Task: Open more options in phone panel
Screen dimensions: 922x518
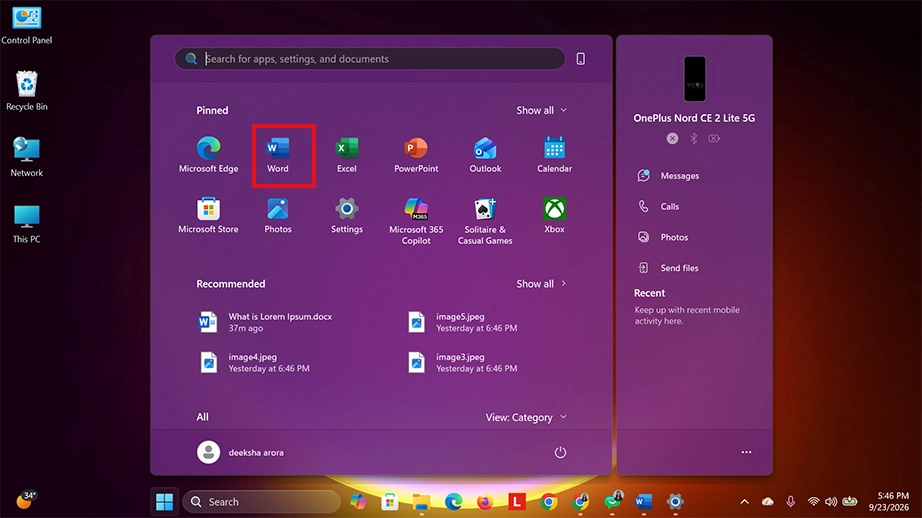Action: [x=746, y=452]
